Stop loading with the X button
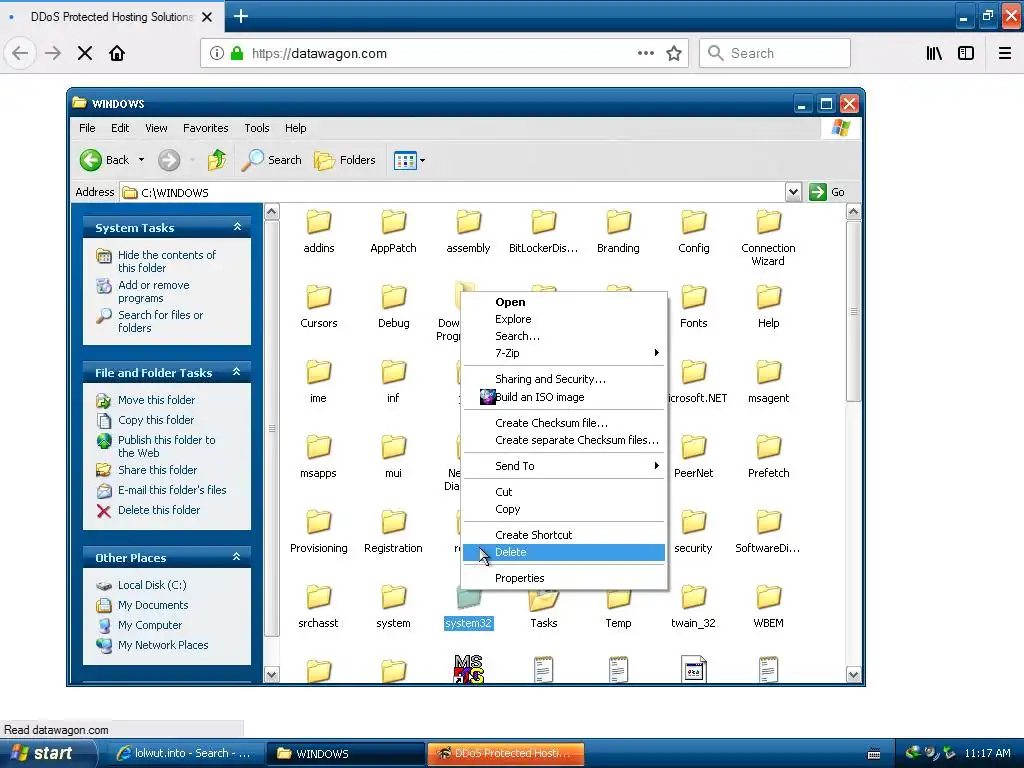The width and height of the screenshot is (1024, 768). pos(85,53)
